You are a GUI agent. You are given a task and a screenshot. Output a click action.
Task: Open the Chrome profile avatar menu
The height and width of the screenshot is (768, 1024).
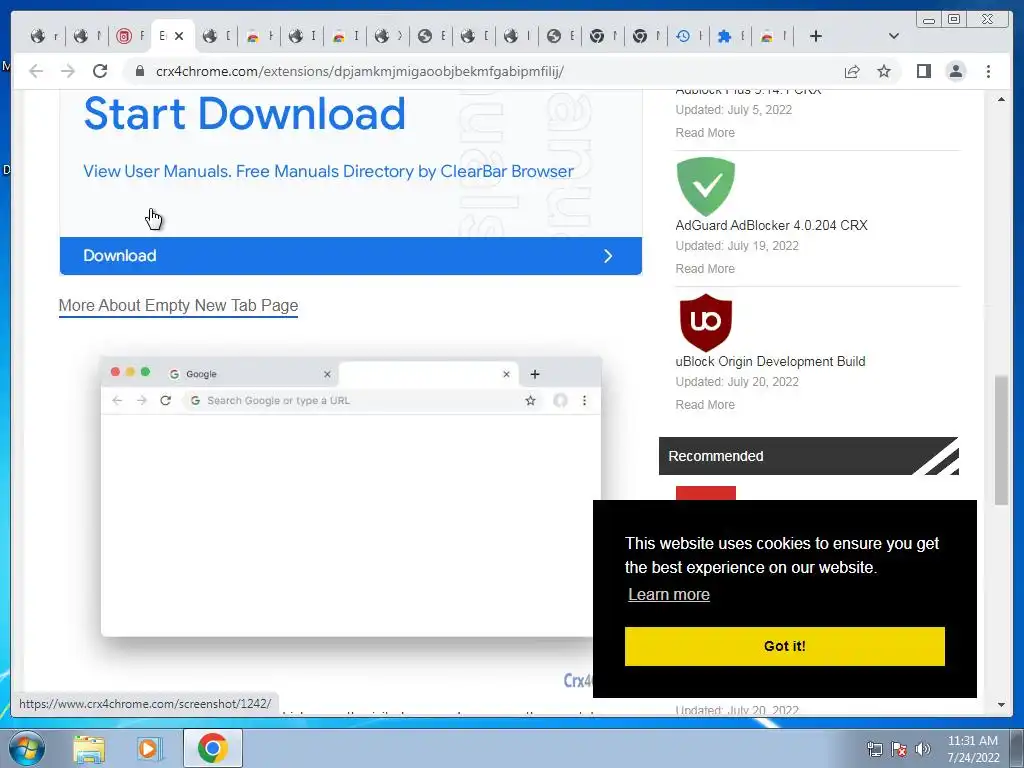955,71
